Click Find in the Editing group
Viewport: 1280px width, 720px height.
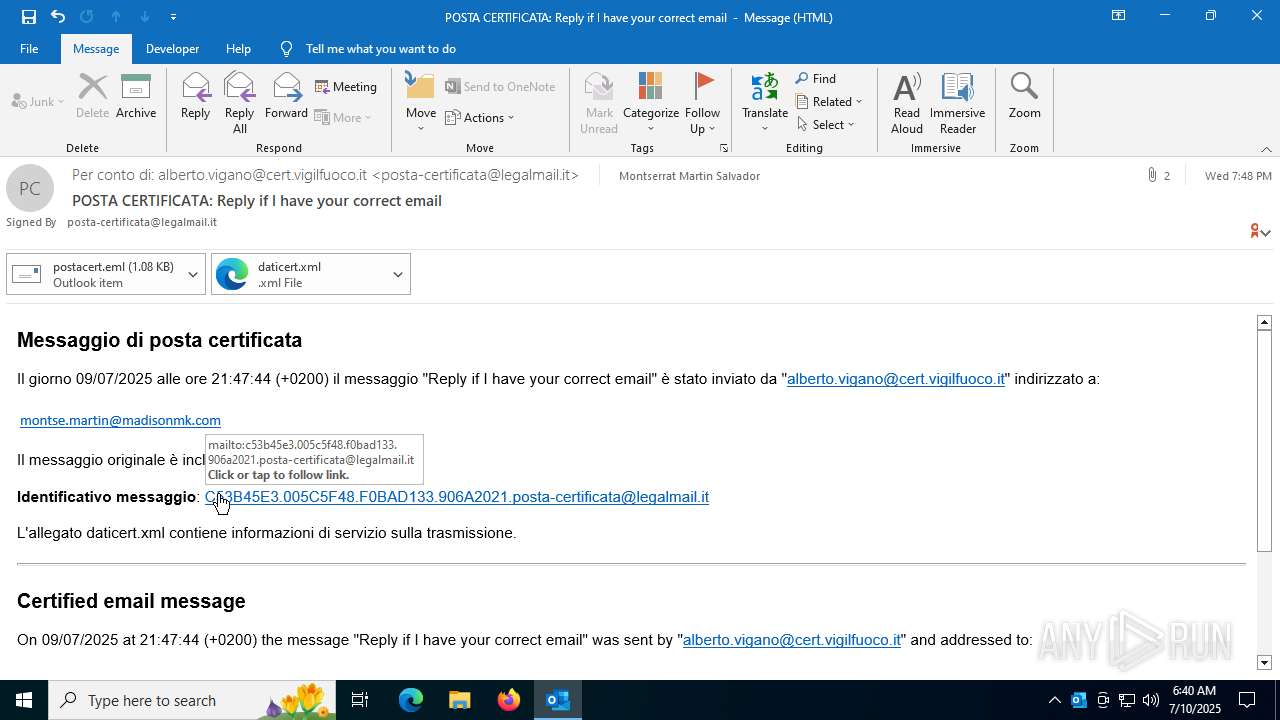[x=816, y=79]
